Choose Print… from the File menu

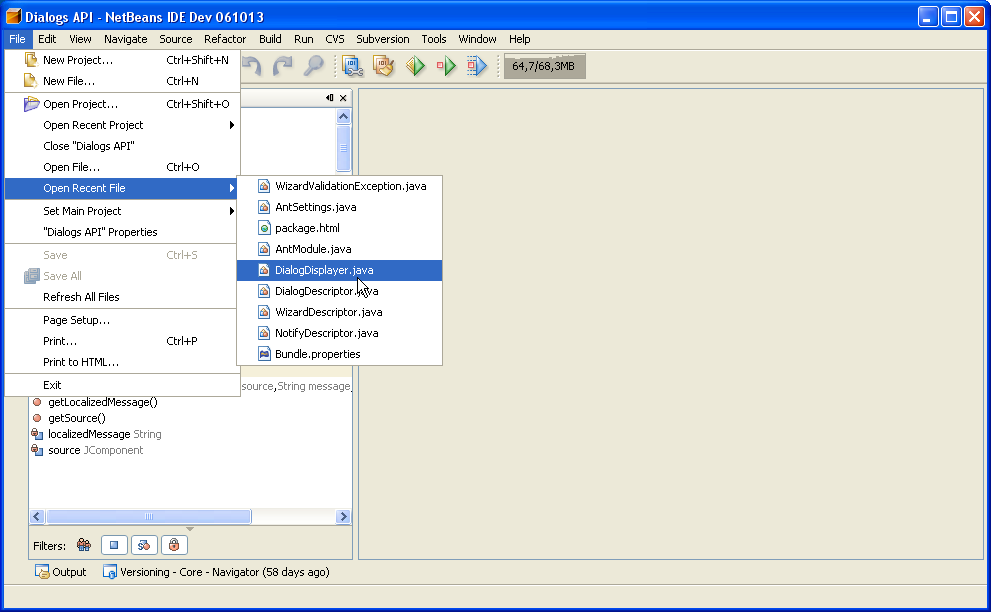[122, 341]
